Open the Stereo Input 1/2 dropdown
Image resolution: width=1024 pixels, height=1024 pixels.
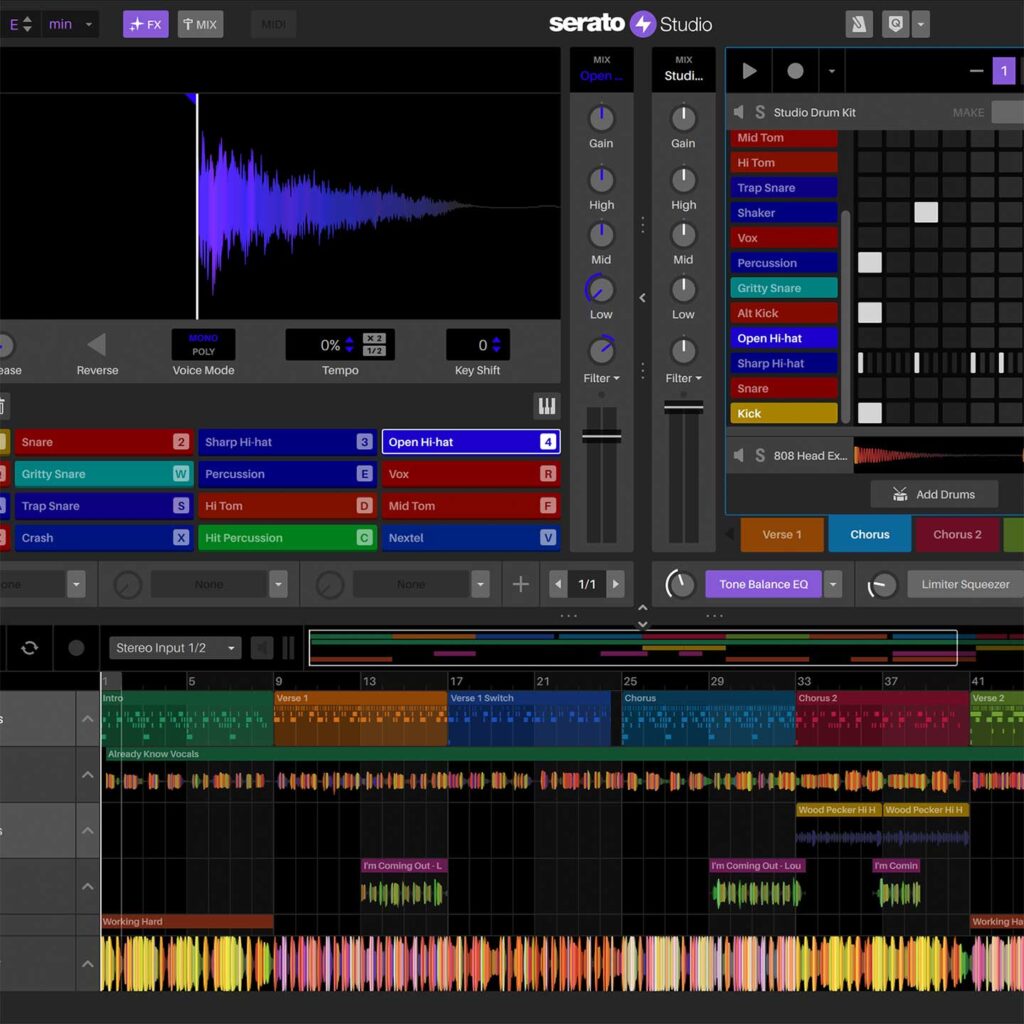click(x=175, y=647)
